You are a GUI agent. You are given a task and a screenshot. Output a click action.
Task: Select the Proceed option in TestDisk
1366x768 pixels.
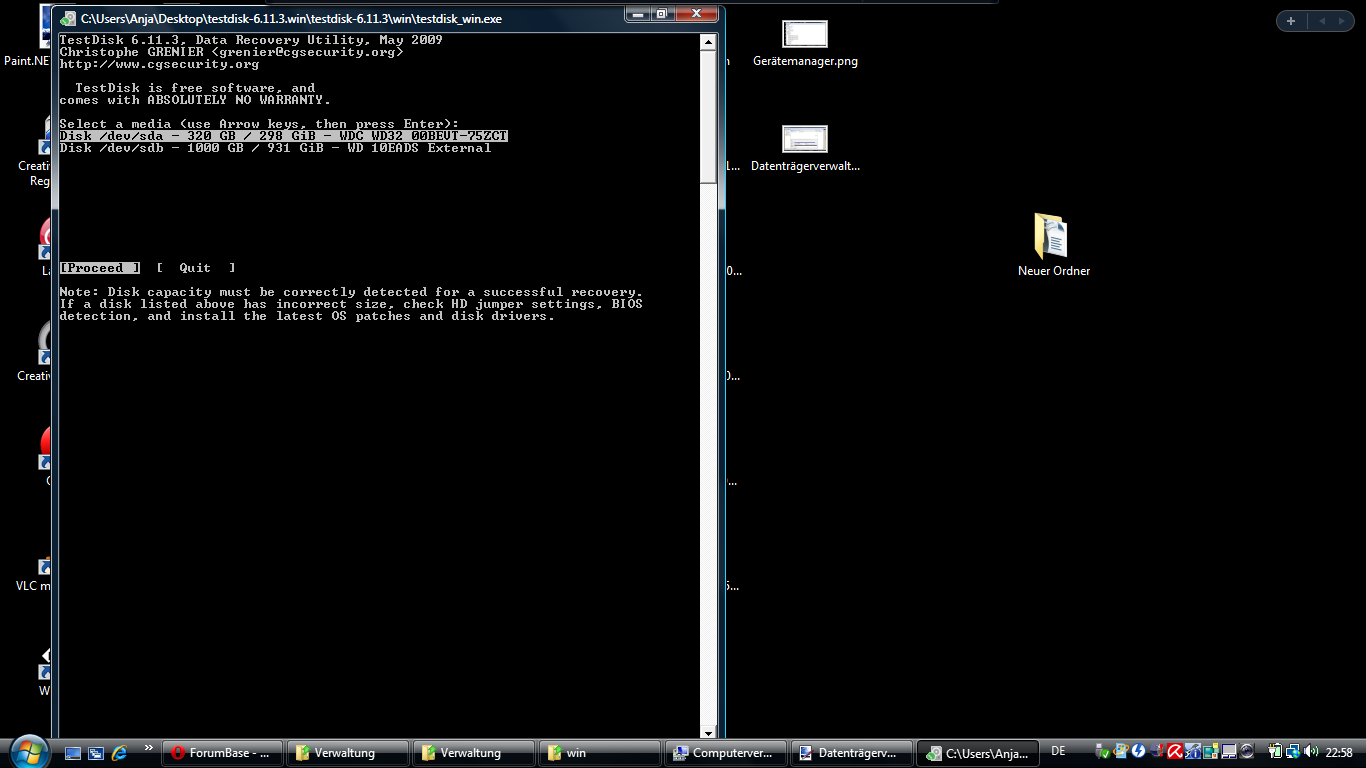[100, 268]
